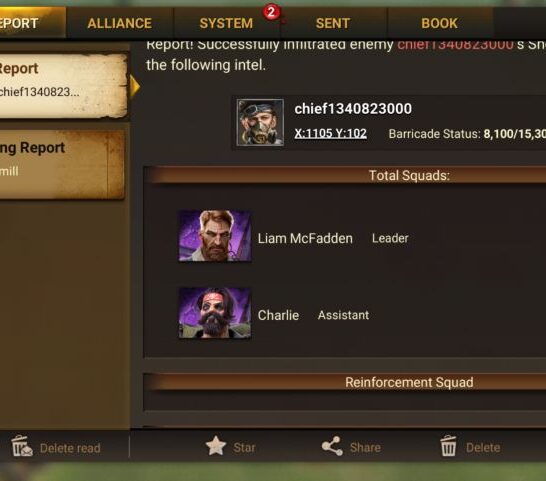
Task: Open chief1340823000 player avatar
Action: pyautogui.click(x=260, y=122)
